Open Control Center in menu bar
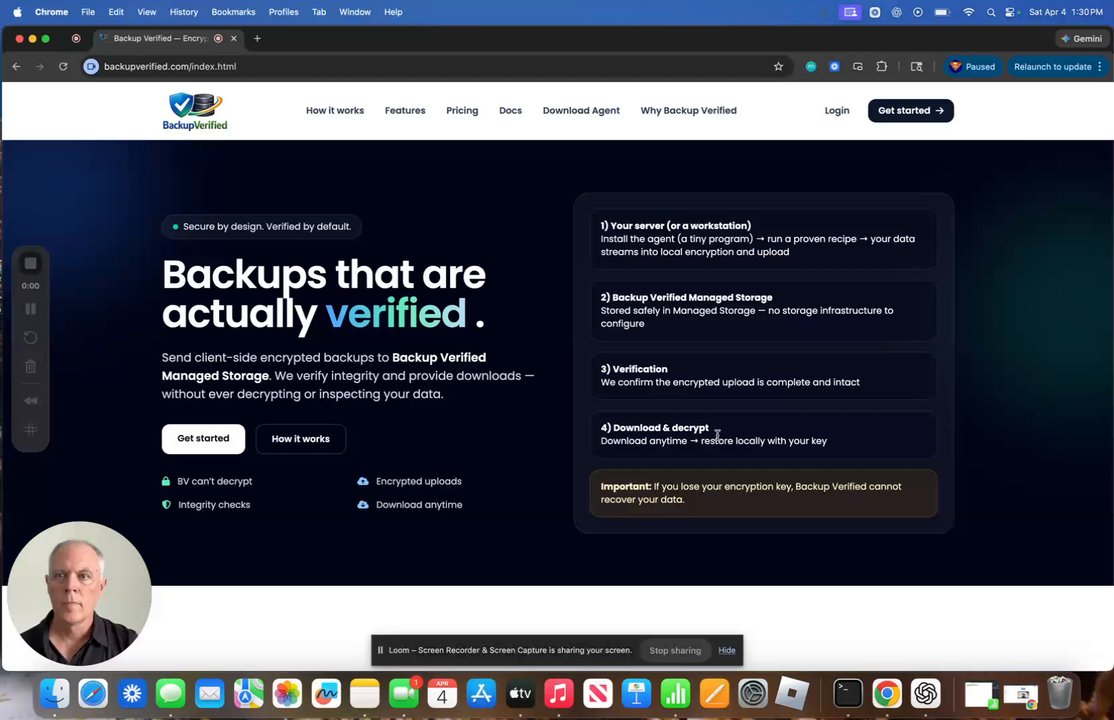1114x720 pixels. coord(1010,12)
